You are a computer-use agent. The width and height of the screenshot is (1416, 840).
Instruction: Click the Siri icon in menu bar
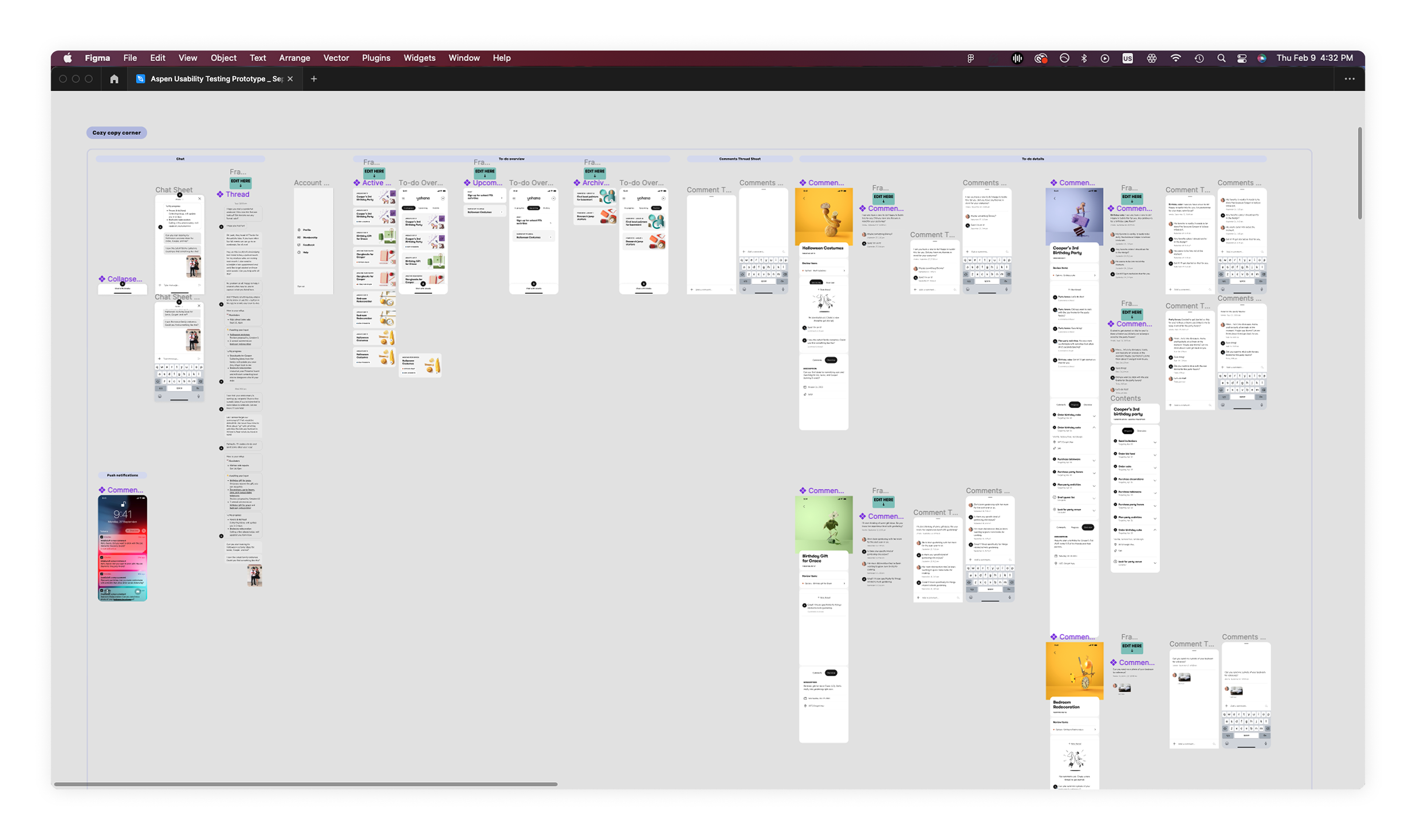1261,58
